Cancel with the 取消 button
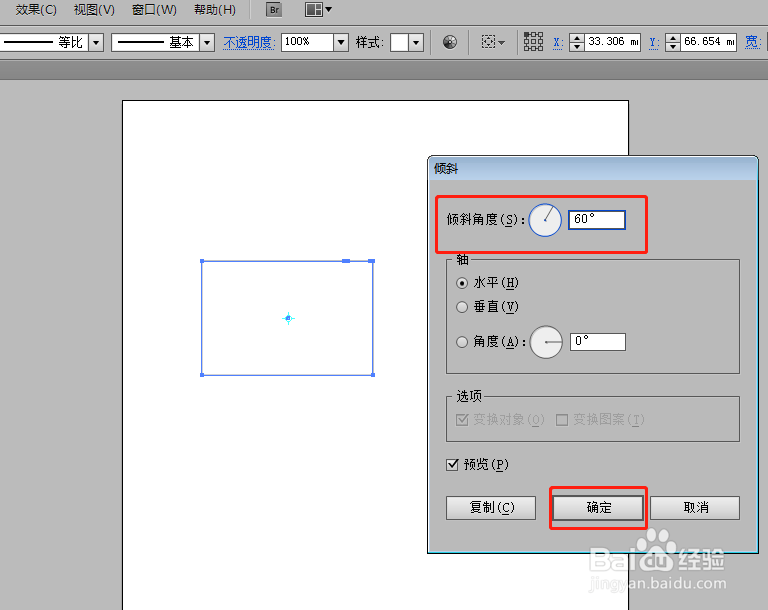Image resolution: width=768 pixels, height=610 pixels. 695,508
